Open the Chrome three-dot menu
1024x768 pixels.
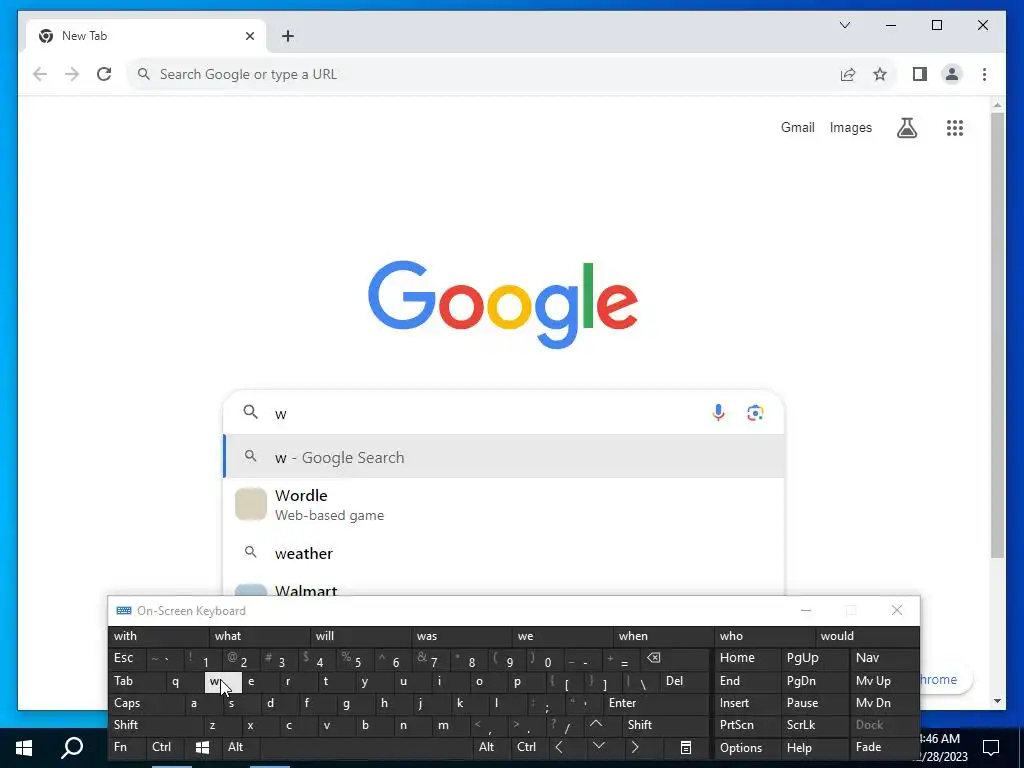(x=984, y=74)
